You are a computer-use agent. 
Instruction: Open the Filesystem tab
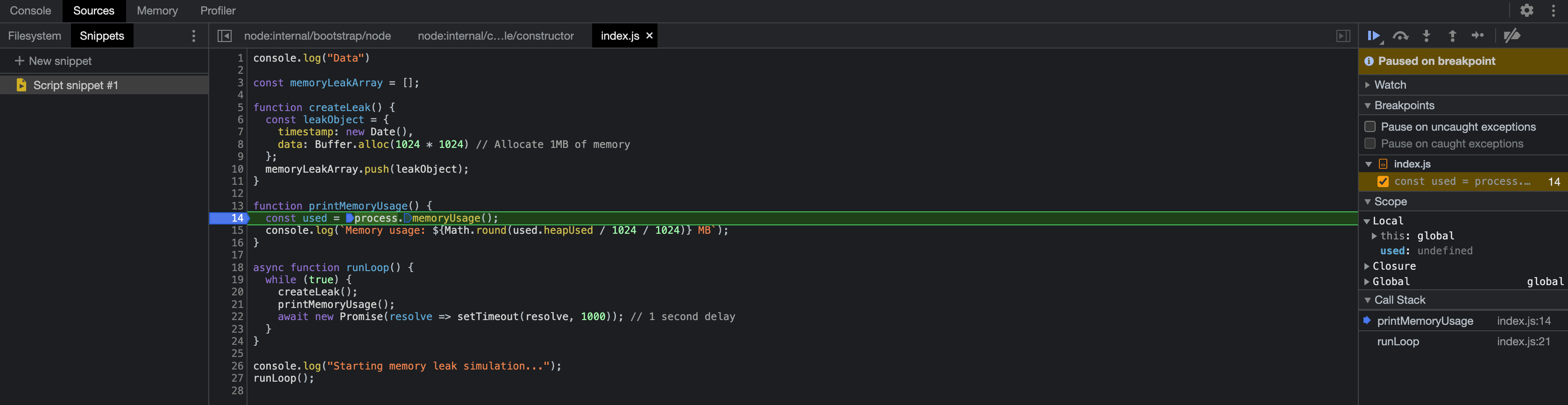click(35, 36)
